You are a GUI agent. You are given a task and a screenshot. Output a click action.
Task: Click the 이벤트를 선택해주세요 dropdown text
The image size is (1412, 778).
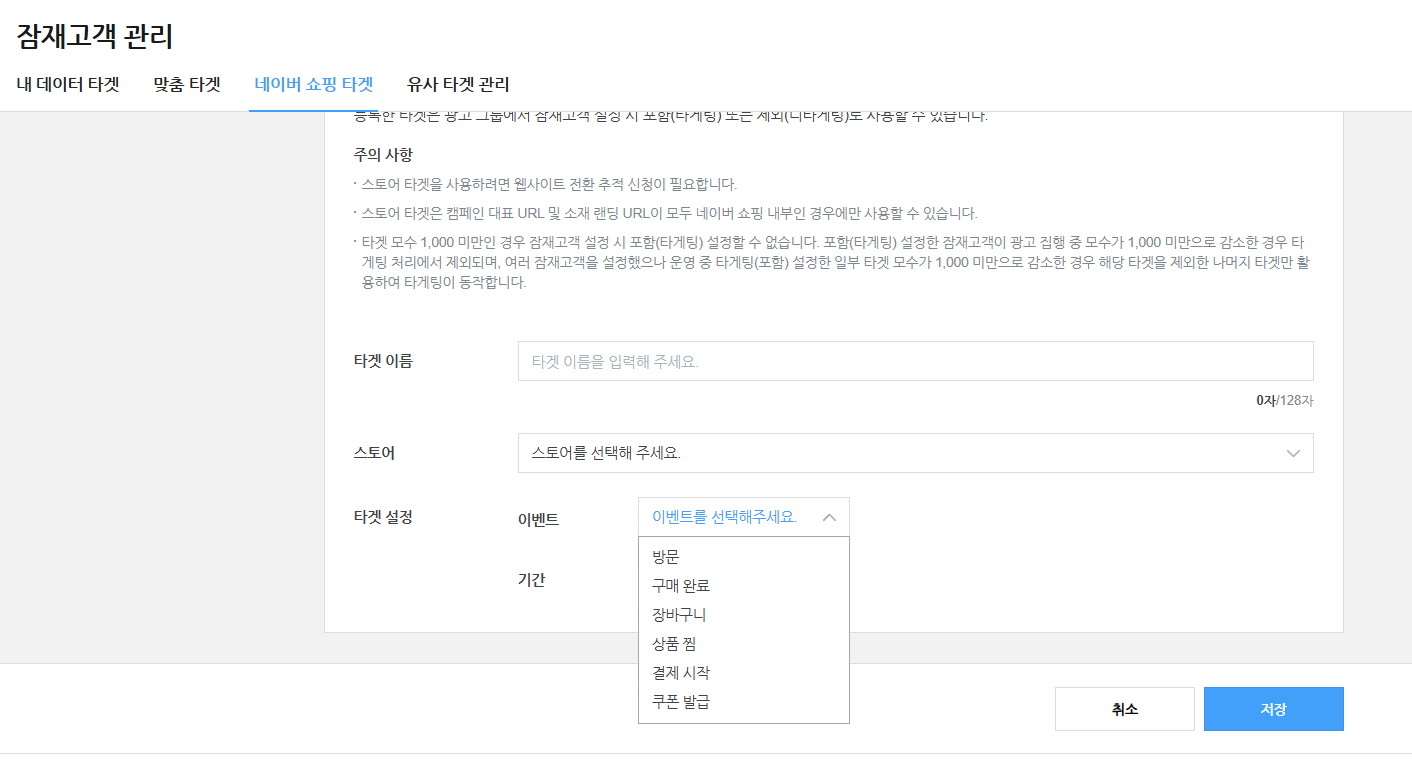pos(724,517)
